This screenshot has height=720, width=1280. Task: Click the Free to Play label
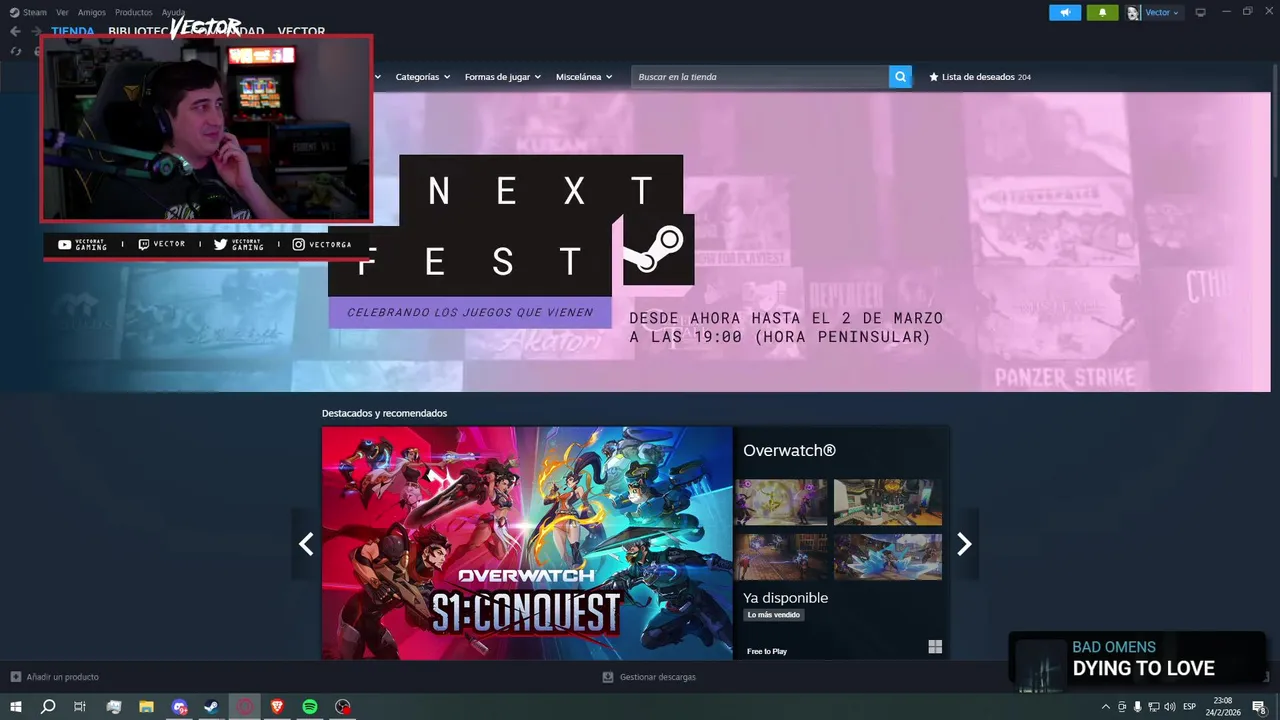click(767, 651)
